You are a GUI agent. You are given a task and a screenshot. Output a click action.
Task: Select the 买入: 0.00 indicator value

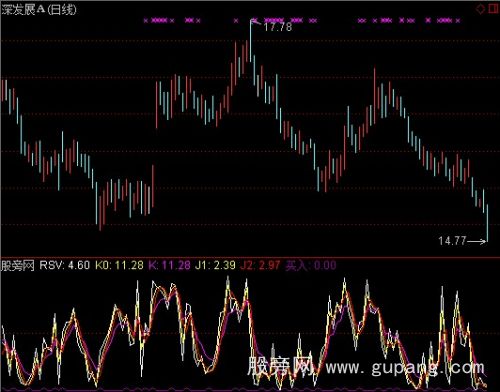click(x=311, y=265)
